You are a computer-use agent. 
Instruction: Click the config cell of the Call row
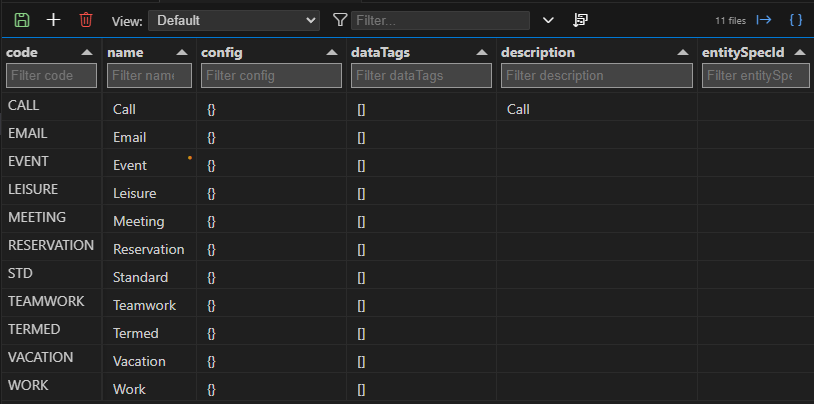[x=212, y=109]
